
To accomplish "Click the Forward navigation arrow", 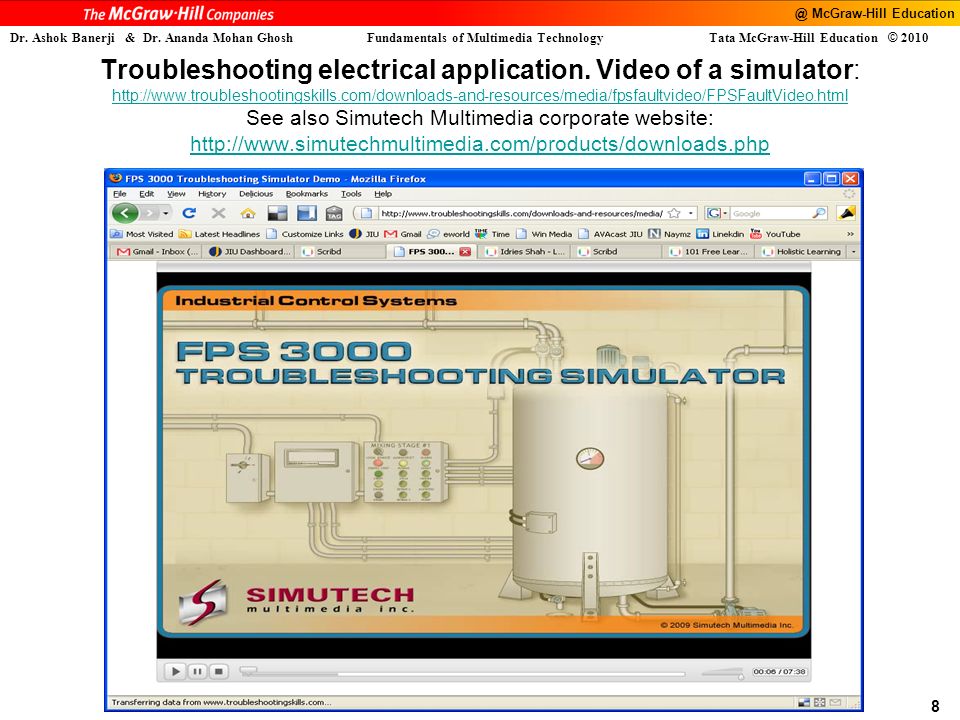I will pyautogui.click(x=149, y=213).
